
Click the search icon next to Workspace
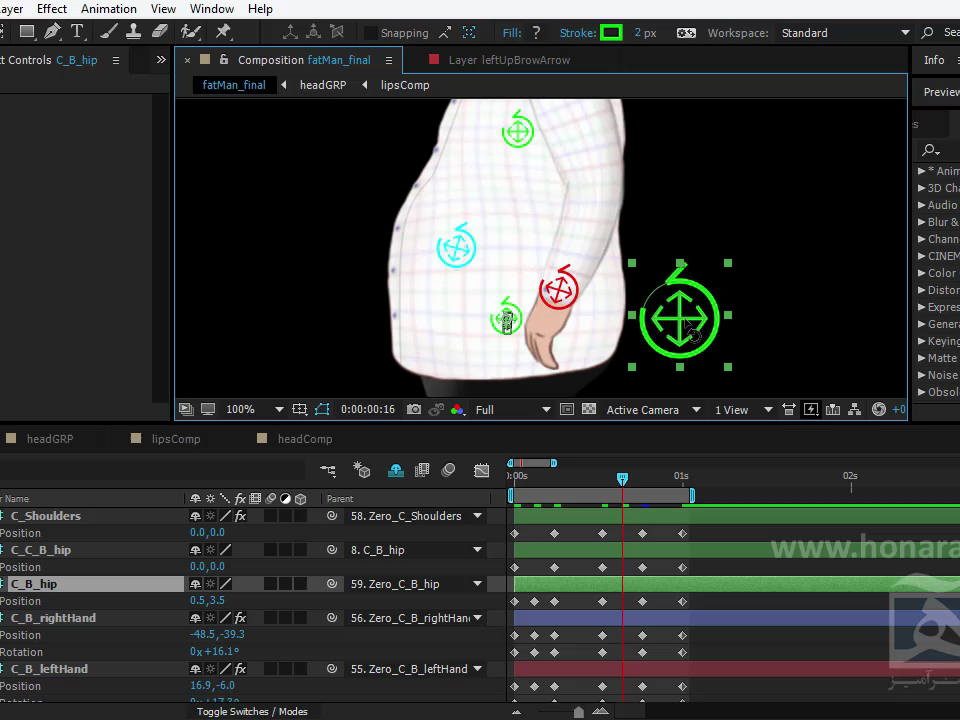[928, 32]
